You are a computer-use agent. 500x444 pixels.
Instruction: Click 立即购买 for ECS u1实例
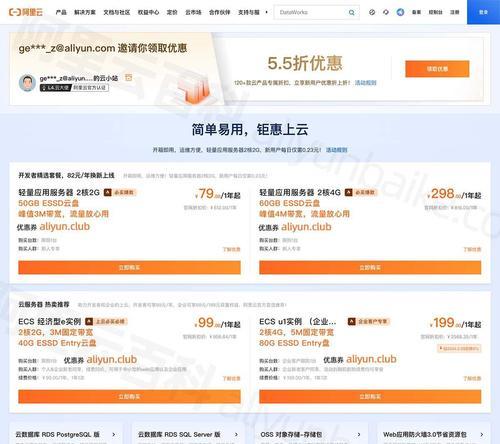pos(370,396)
